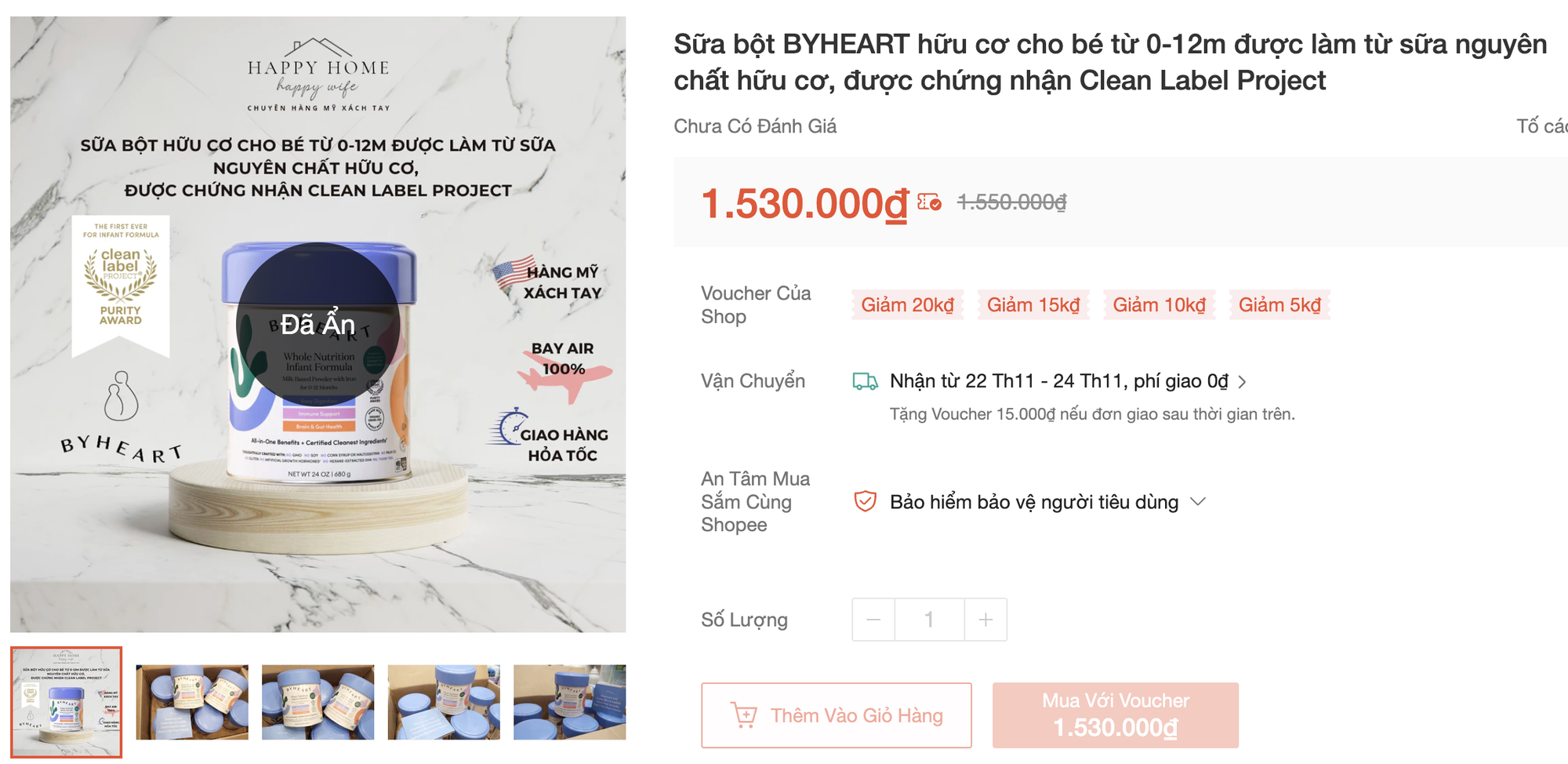The width and height of the screenshot is (1568, 764).
Task: Click the Đã Ẩn overlay on the product image
Action: (317, 322)
